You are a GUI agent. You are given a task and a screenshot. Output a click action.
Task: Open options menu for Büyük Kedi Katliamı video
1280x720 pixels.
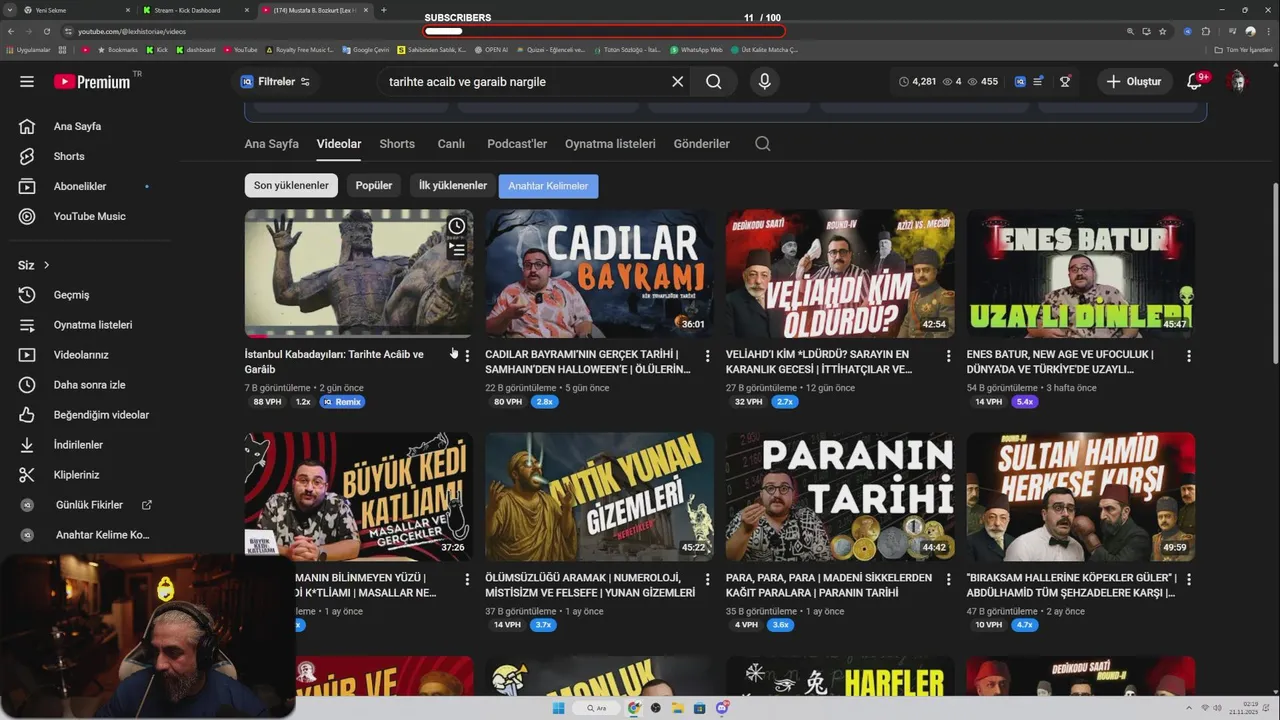coord(467,580)
